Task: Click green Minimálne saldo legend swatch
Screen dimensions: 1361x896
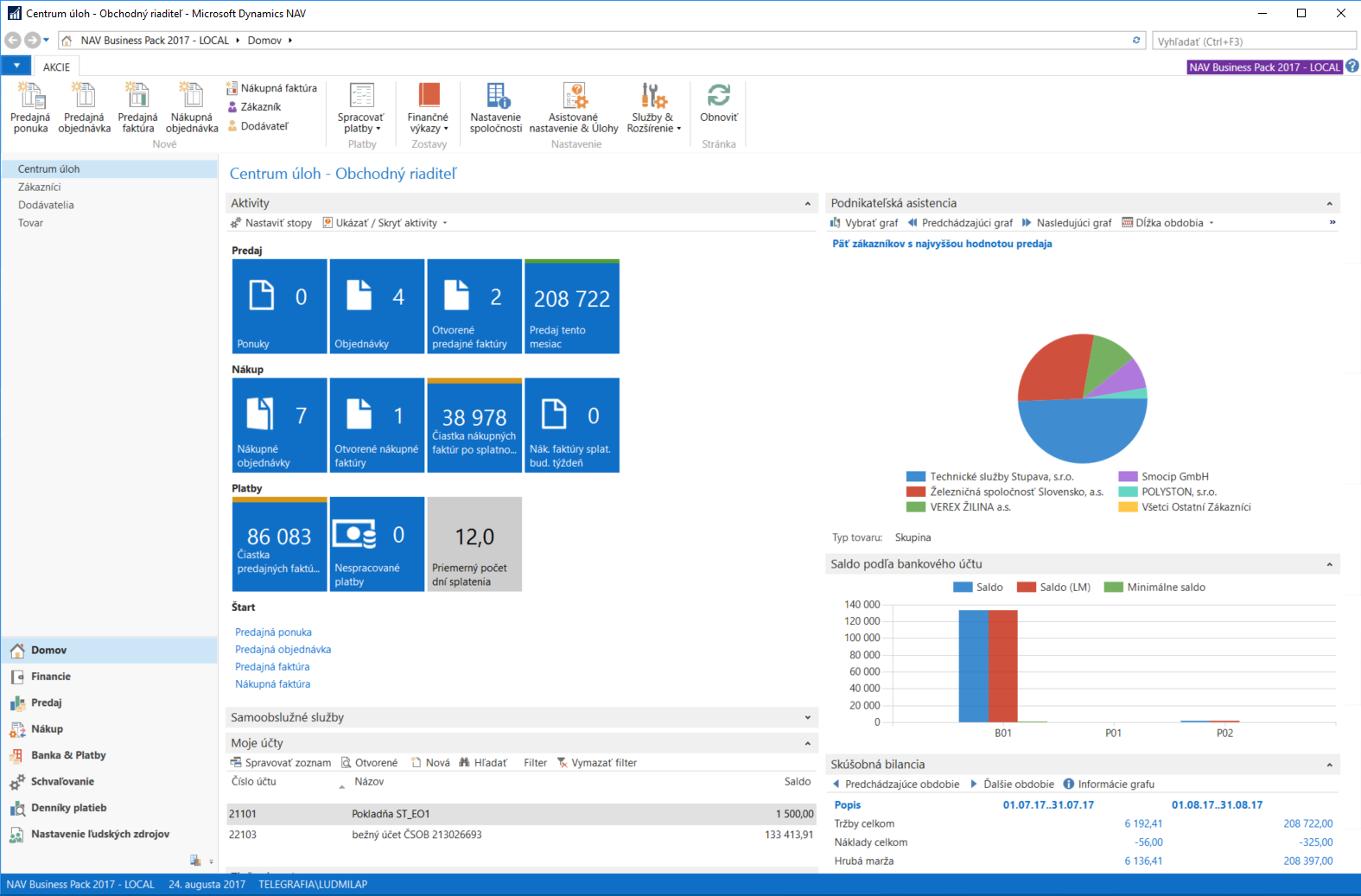Action: (1113, 588)
